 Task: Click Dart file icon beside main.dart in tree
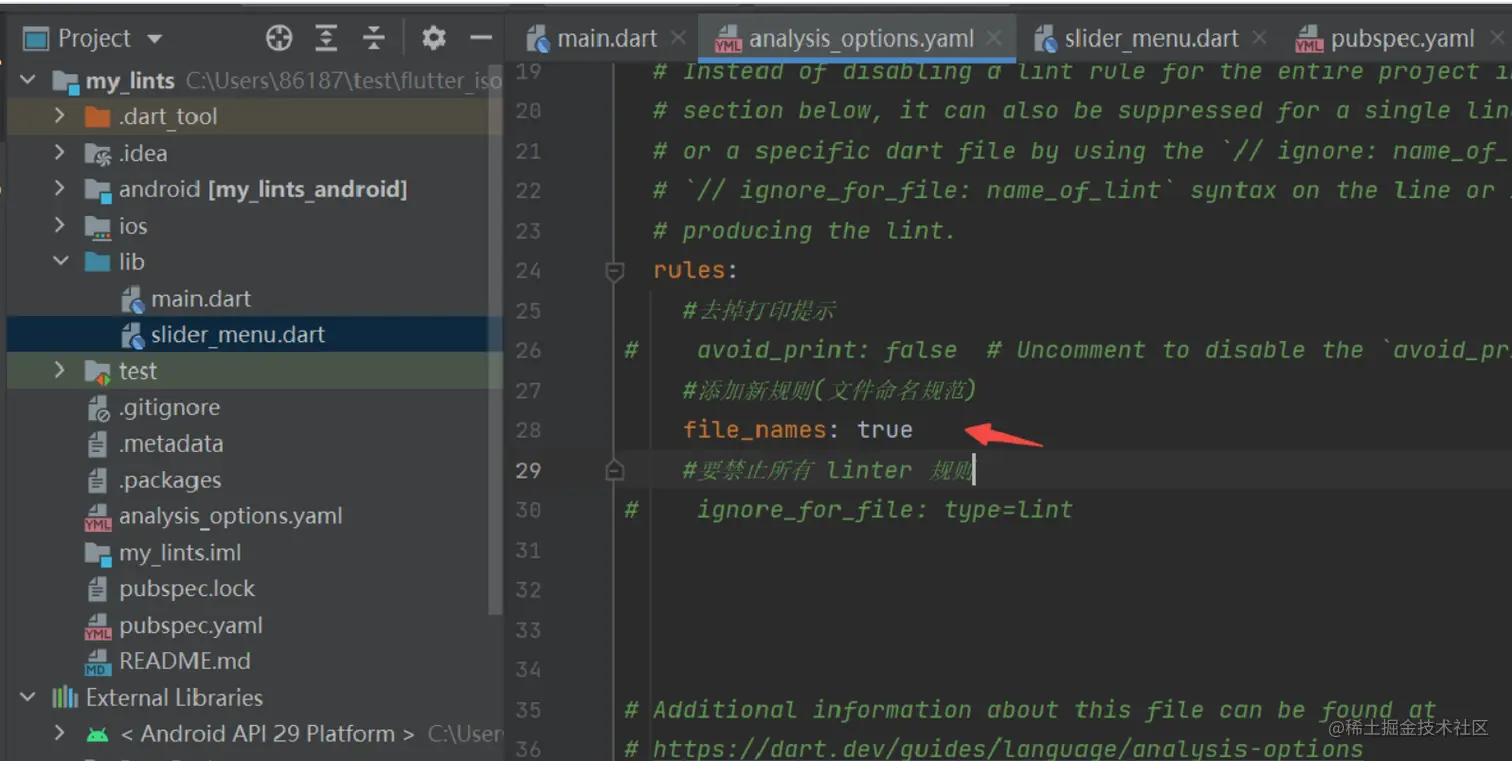pos(132,299)
